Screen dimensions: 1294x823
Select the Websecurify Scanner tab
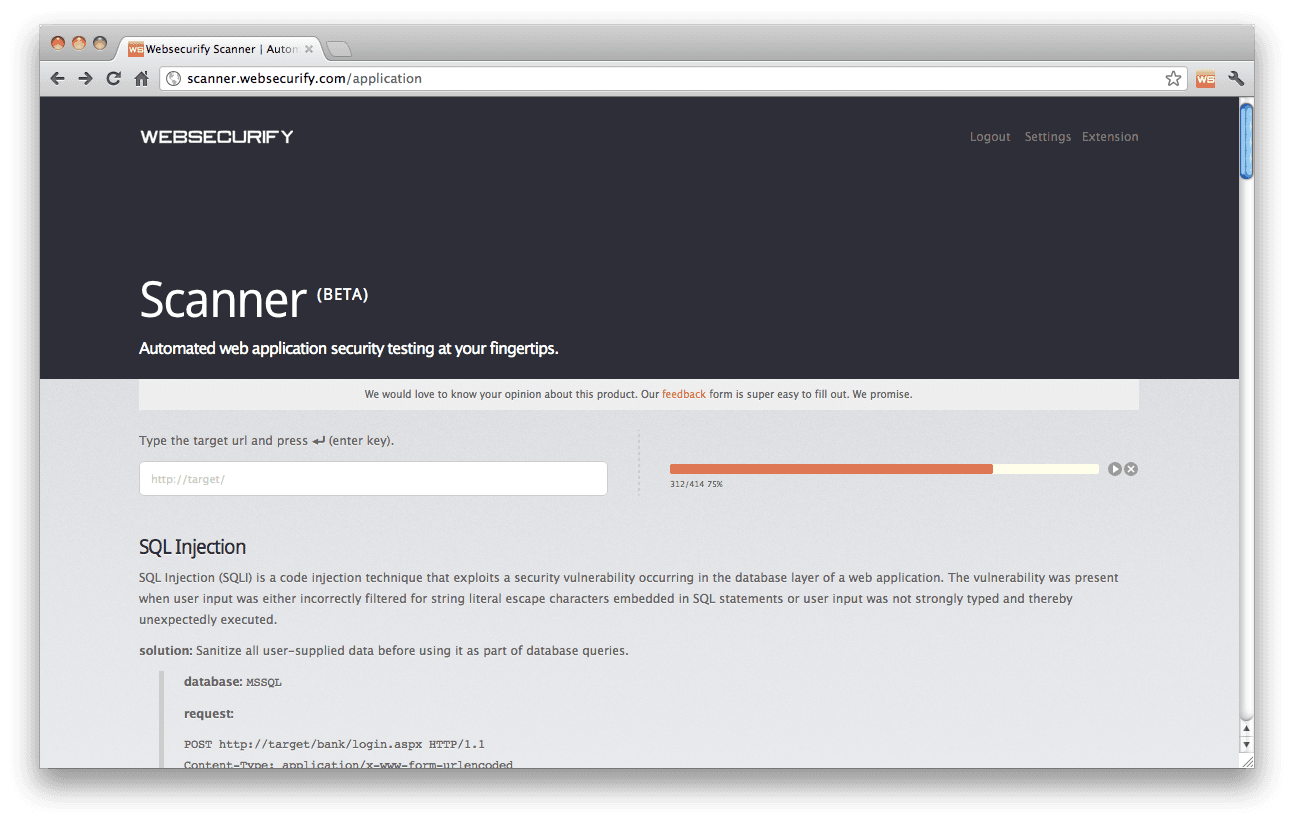coord(220,48)
